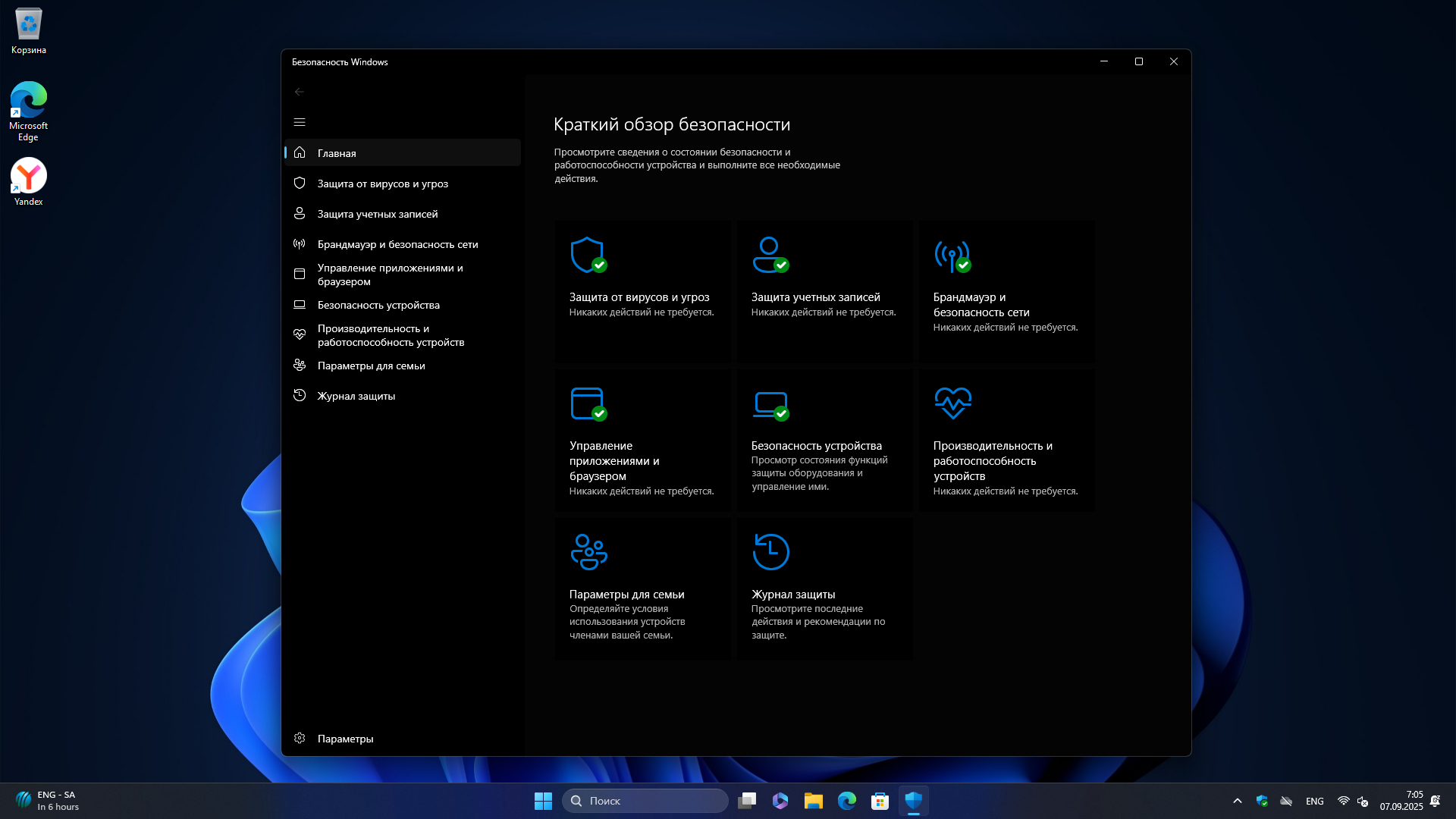This screenshot has width=1456, height=819.
Task: Click the virus and threat protection shield tile icon
Action: (588, 255)
